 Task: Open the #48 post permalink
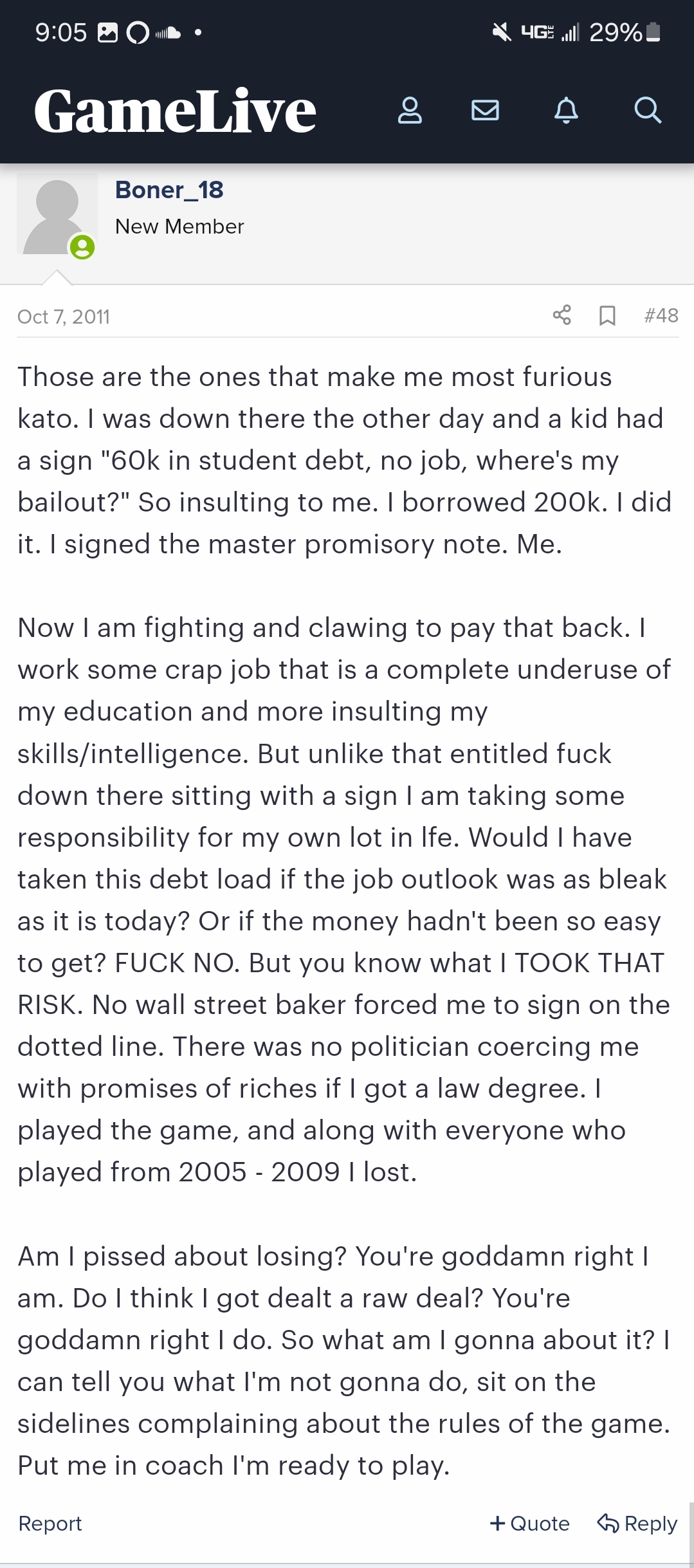[661, 315]
